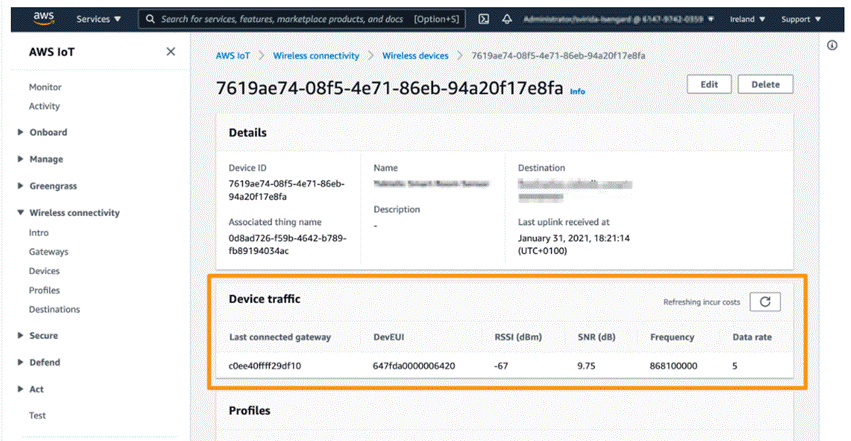Click the search magnifier icon

(150, 19)
